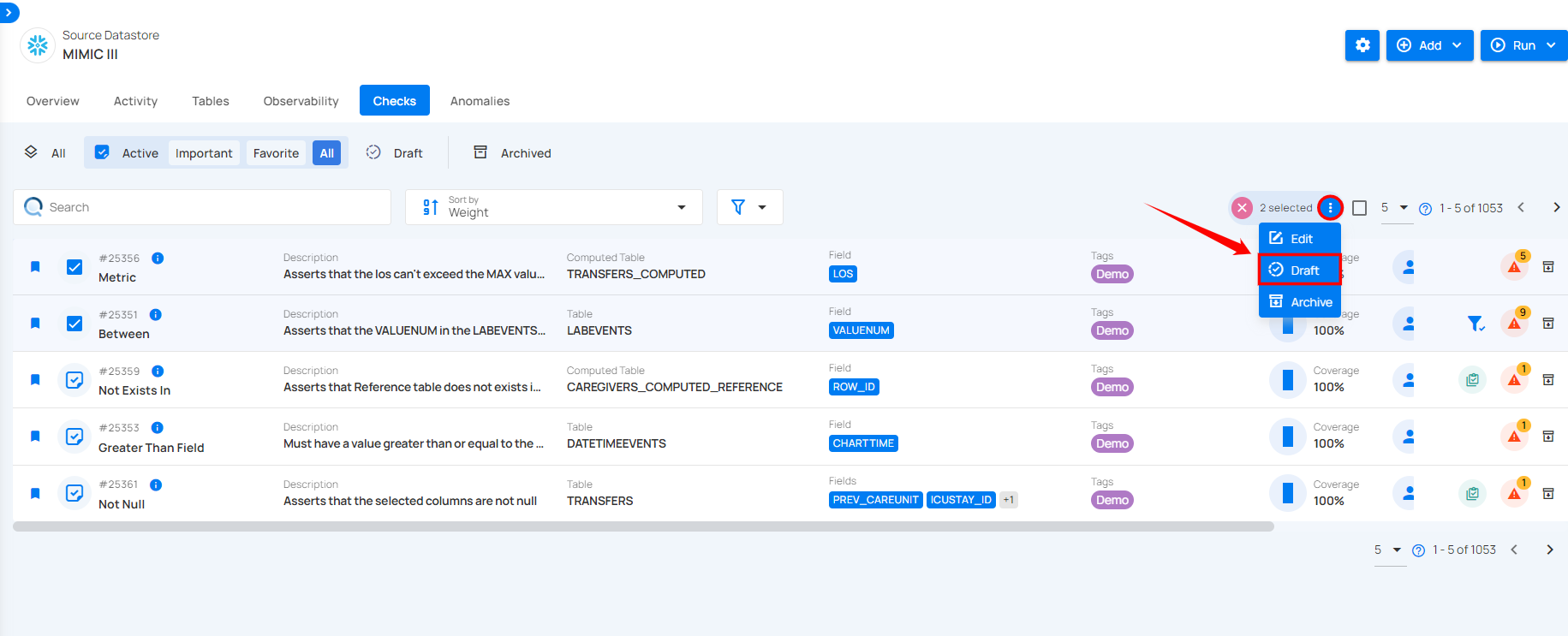Screen dimensions: 1568x636
Task: Choose Draft from the bulk actions menu
Action: [x=1300, y=270]
